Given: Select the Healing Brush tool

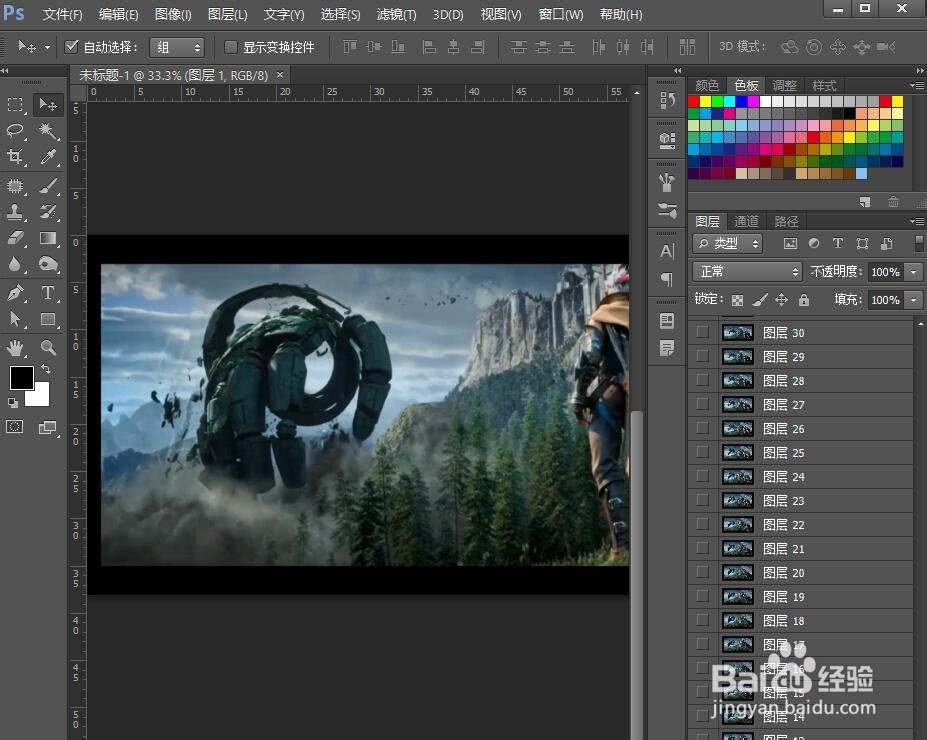Looking at the screenshot, I should 15,187.
